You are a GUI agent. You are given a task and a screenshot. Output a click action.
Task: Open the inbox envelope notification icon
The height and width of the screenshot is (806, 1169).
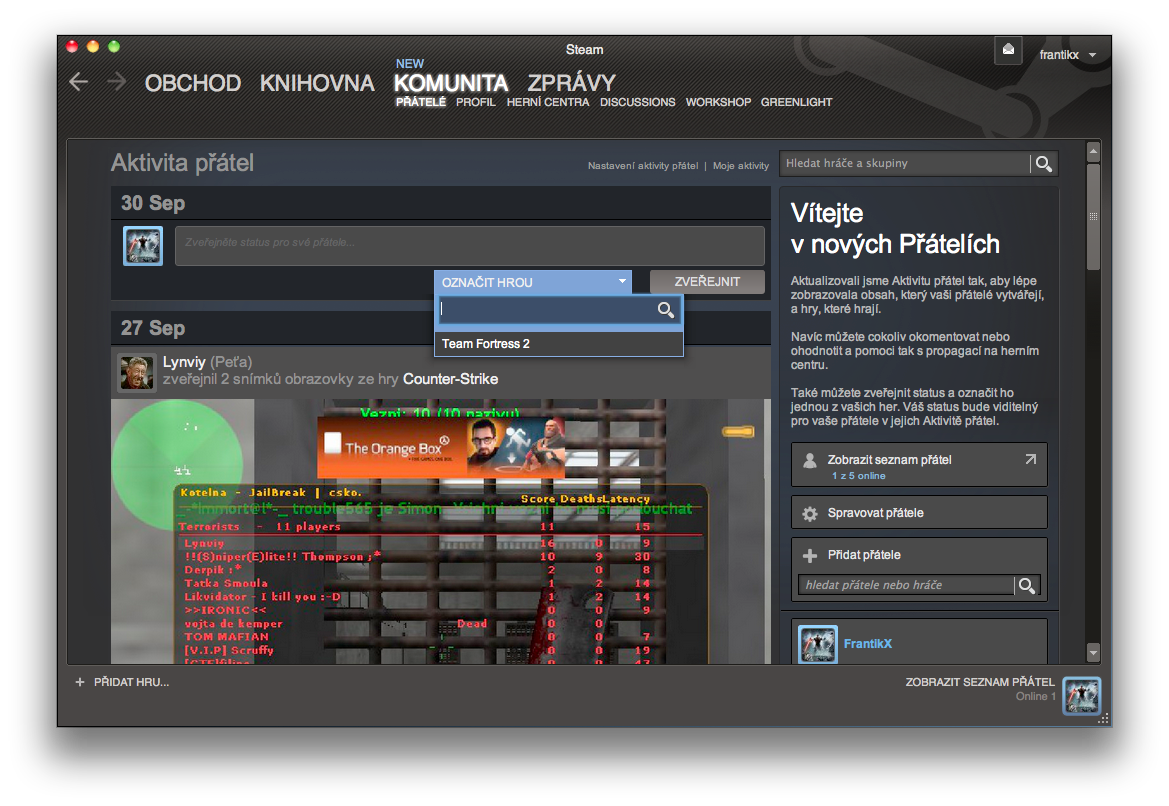(x=1008, y=50)
